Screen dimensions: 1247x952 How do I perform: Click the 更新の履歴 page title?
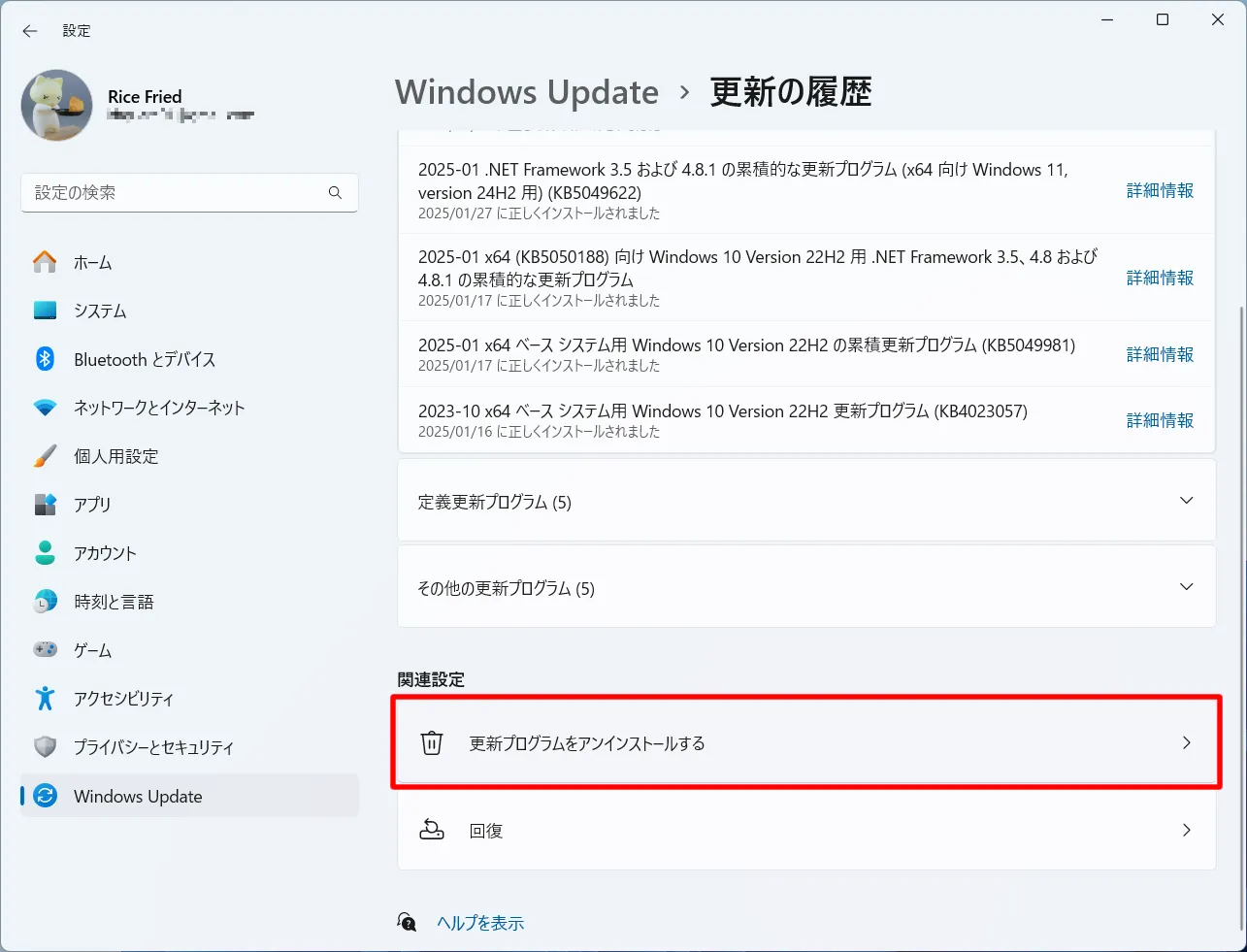[791, 92]
